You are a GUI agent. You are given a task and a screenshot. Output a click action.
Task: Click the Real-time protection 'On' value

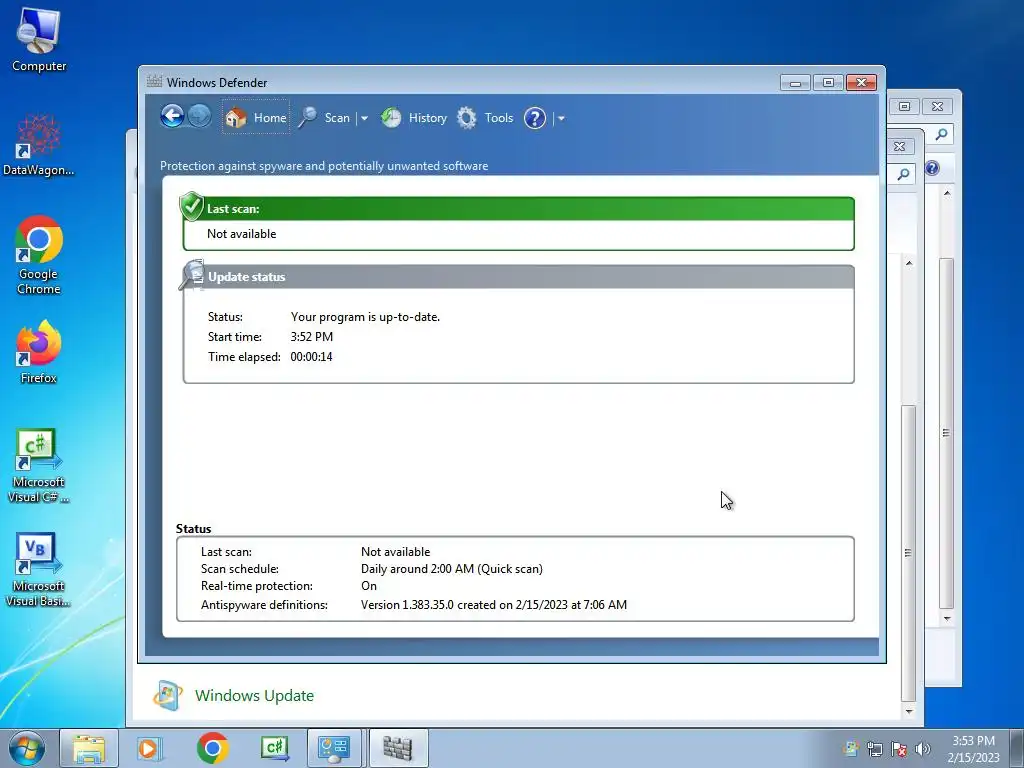coord(369,586)
